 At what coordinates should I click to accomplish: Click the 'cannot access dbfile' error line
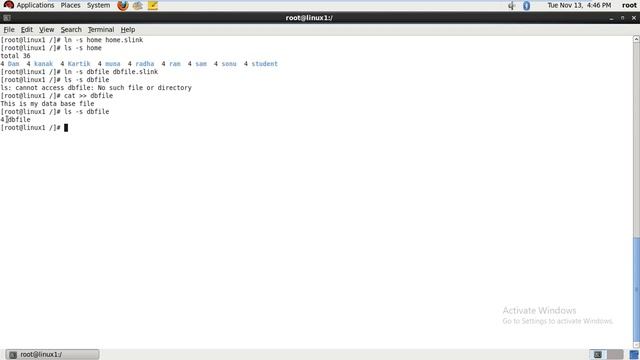96,88
